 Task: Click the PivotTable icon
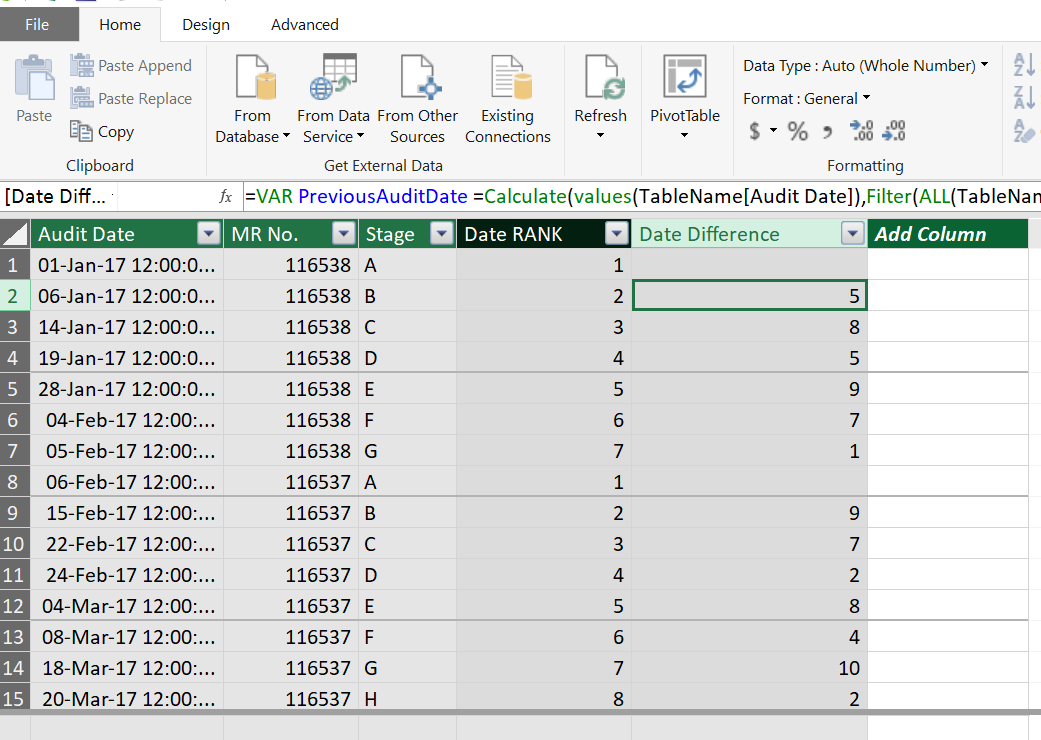click(684, 77)
